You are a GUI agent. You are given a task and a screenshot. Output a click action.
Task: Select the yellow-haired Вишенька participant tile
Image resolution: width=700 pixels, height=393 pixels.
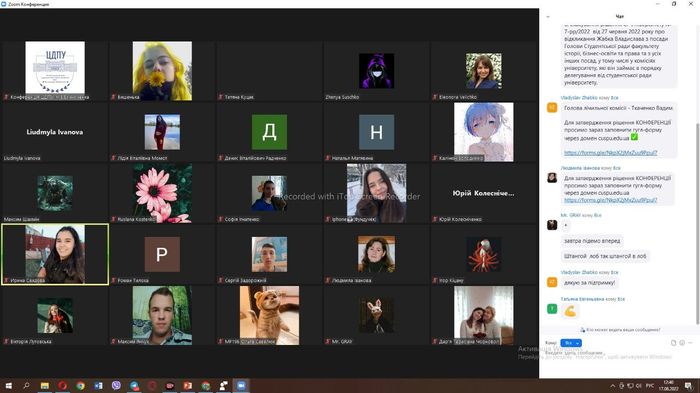point(162,71)
